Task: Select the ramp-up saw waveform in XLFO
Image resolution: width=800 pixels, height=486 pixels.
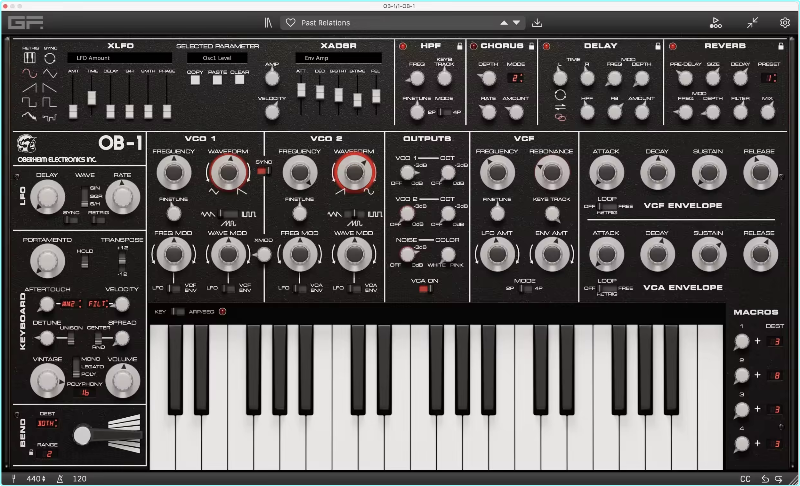Action: pos(29,88)
